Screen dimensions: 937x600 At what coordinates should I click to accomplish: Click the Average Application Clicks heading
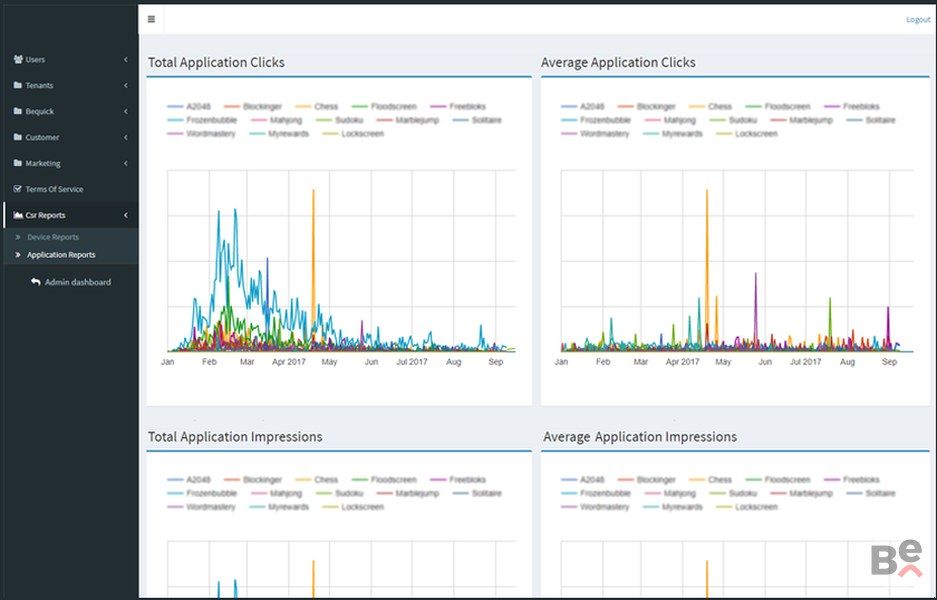pos(618,62)
